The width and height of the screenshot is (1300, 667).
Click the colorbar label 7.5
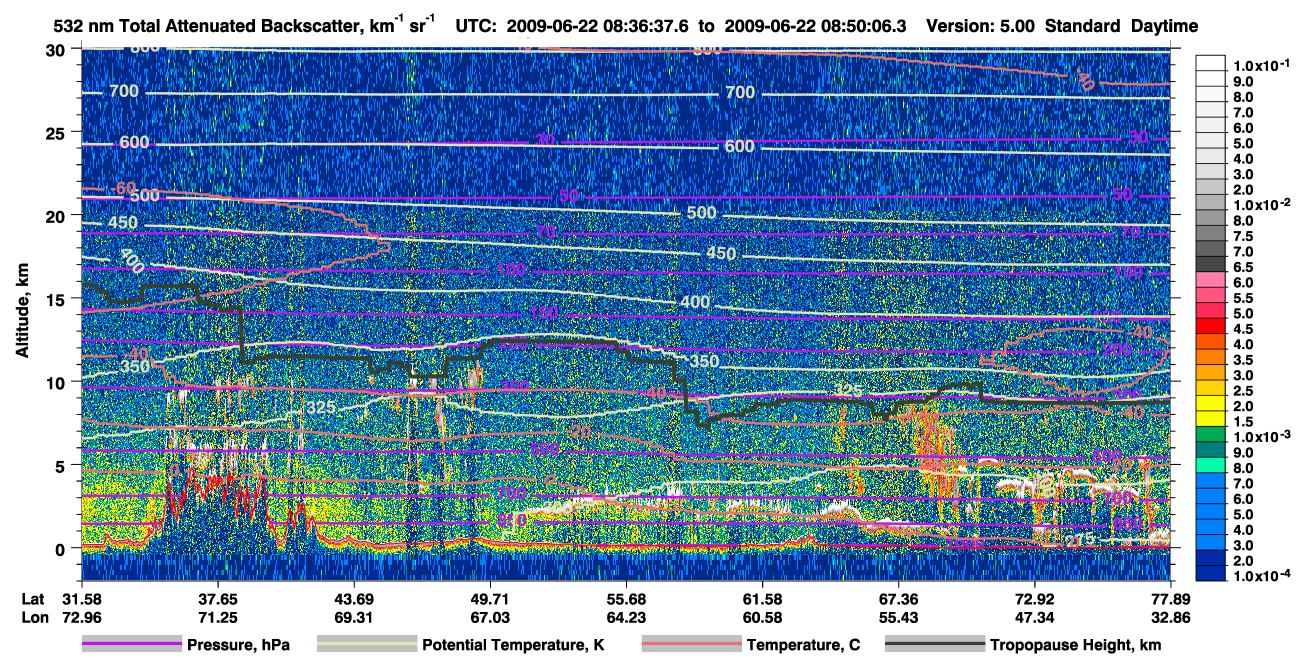point(1245,237)
